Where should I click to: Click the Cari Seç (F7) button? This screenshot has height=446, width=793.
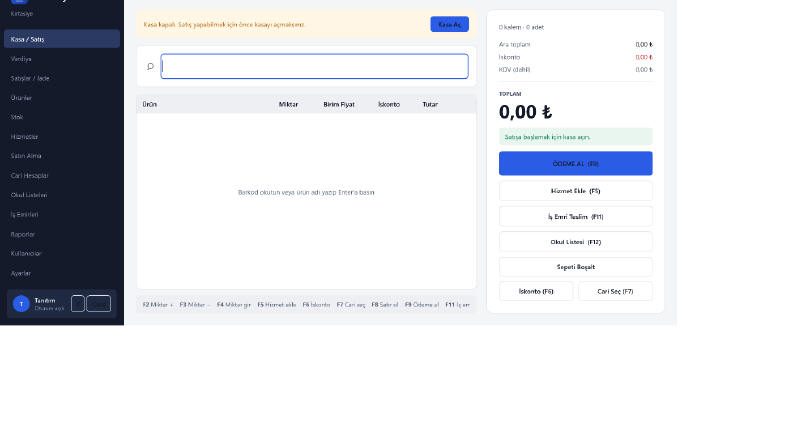tap(615, 291)
